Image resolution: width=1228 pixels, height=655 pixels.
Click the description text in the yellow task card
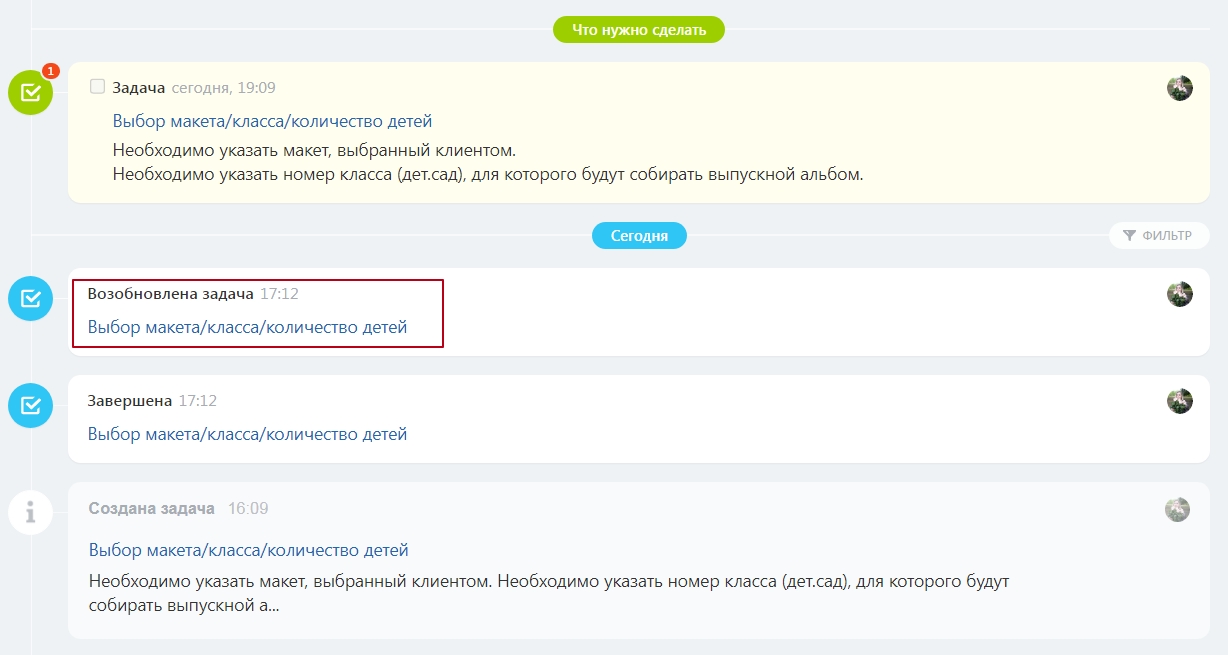(486, 163)
